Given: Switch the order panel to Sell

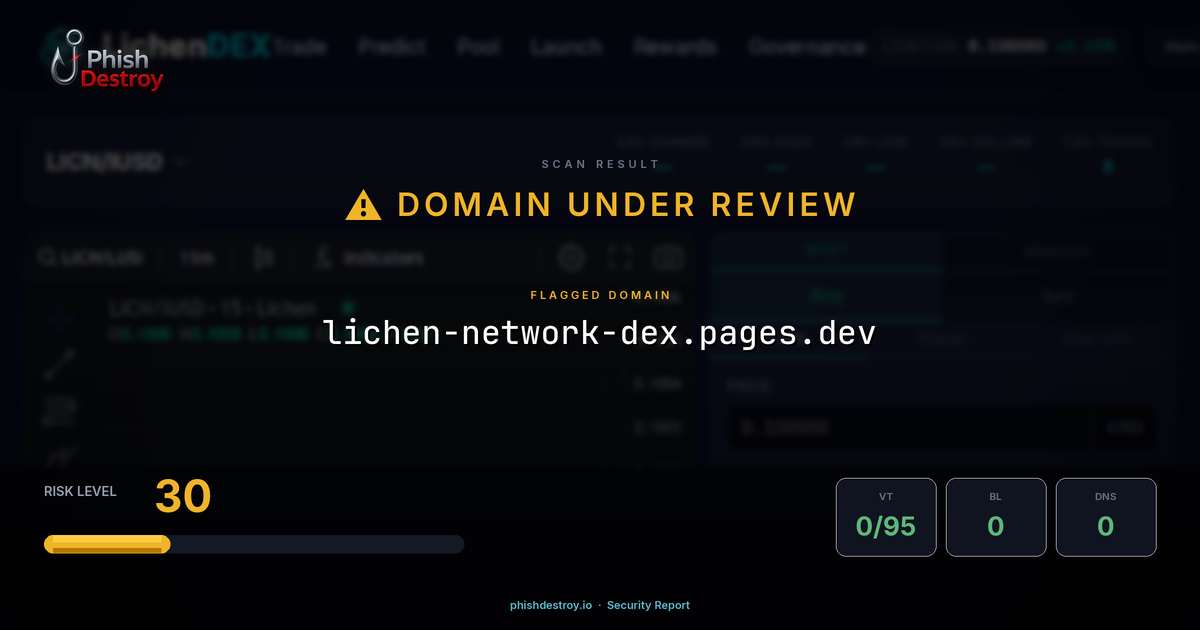Looking at the screenshot, I should (x=1055, y=297).
